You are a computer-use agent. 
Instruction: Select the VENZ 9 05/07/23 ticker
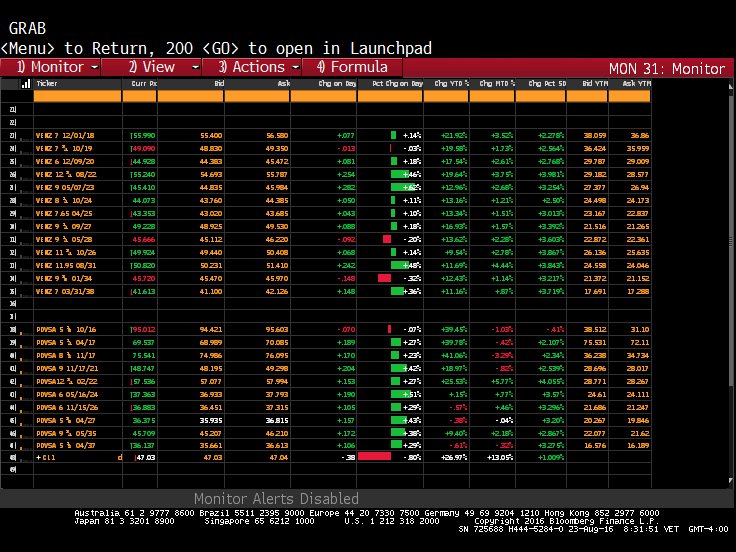[65, 187]
